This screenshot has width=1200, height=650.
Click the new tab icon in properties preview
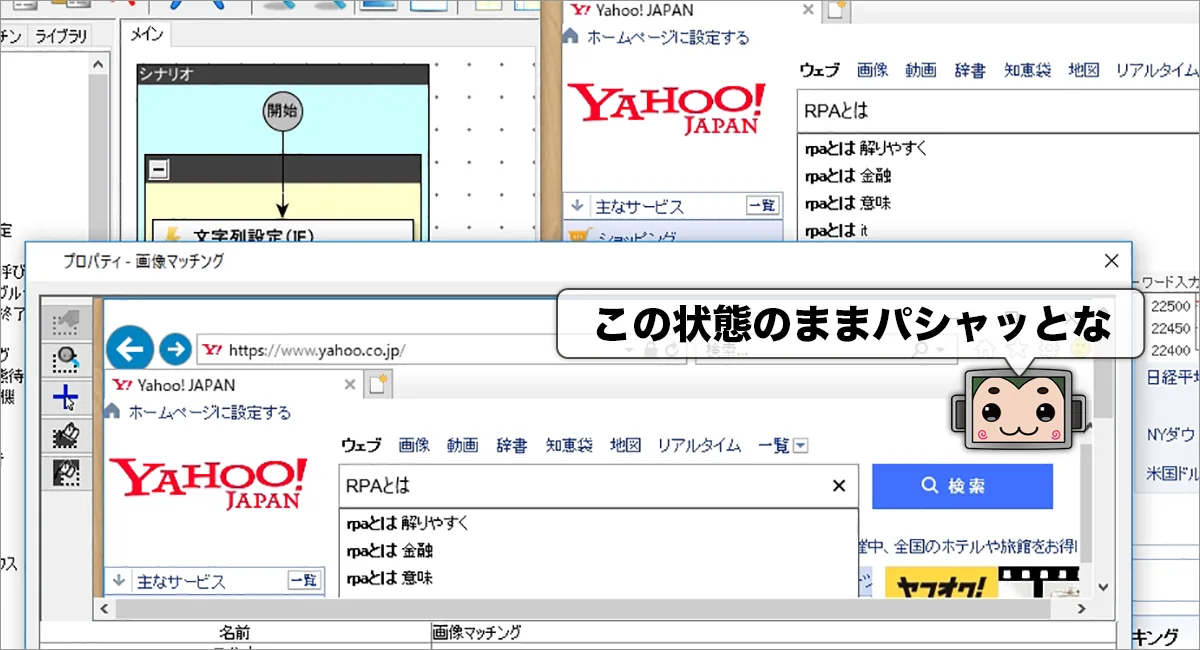pos(378,385)
